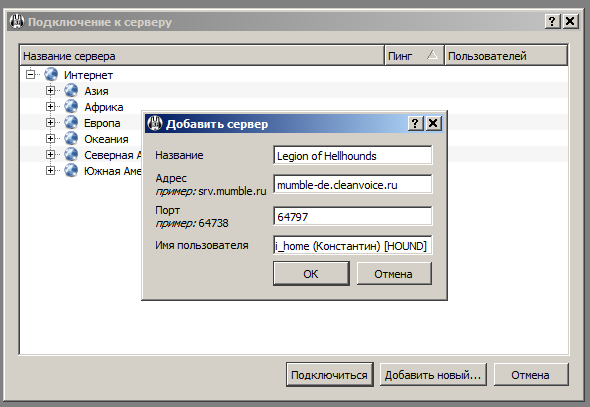
Task: Click the help question mark in Подключение к серверу window
Action: (x=552, y=21)
